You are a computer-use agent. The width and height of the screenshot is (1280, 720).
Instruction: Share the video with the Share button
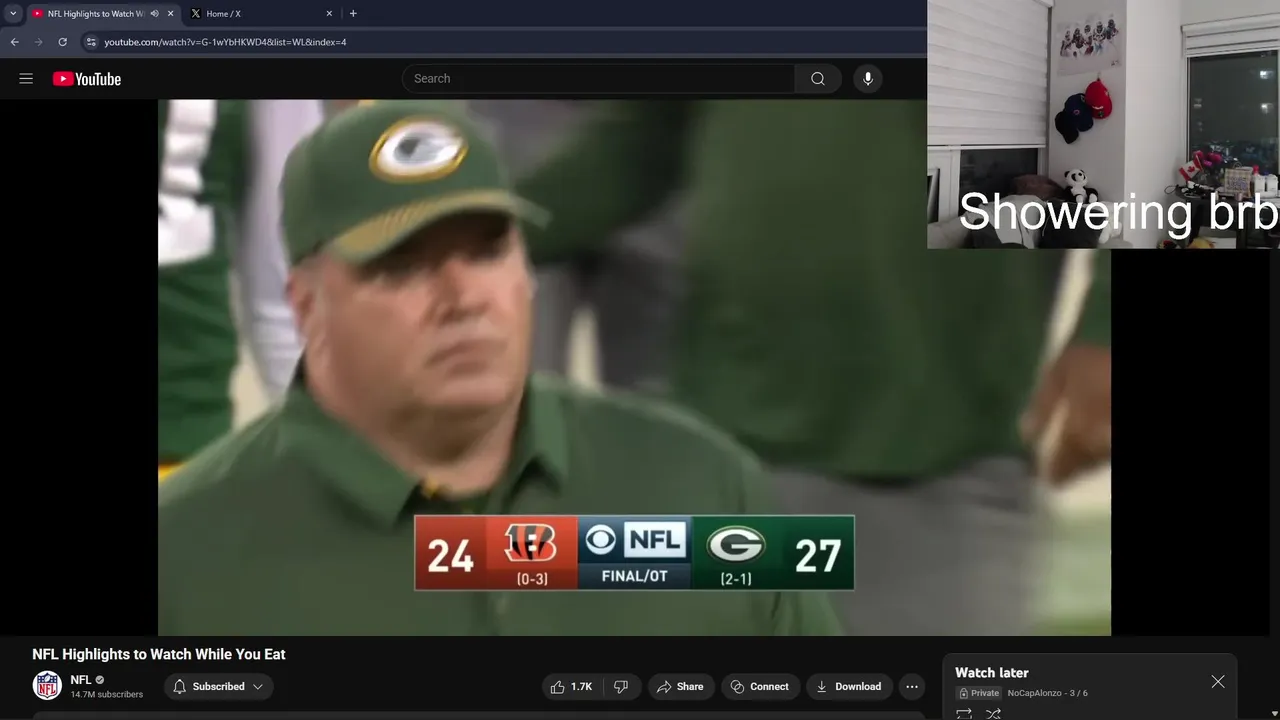(680, 687)
